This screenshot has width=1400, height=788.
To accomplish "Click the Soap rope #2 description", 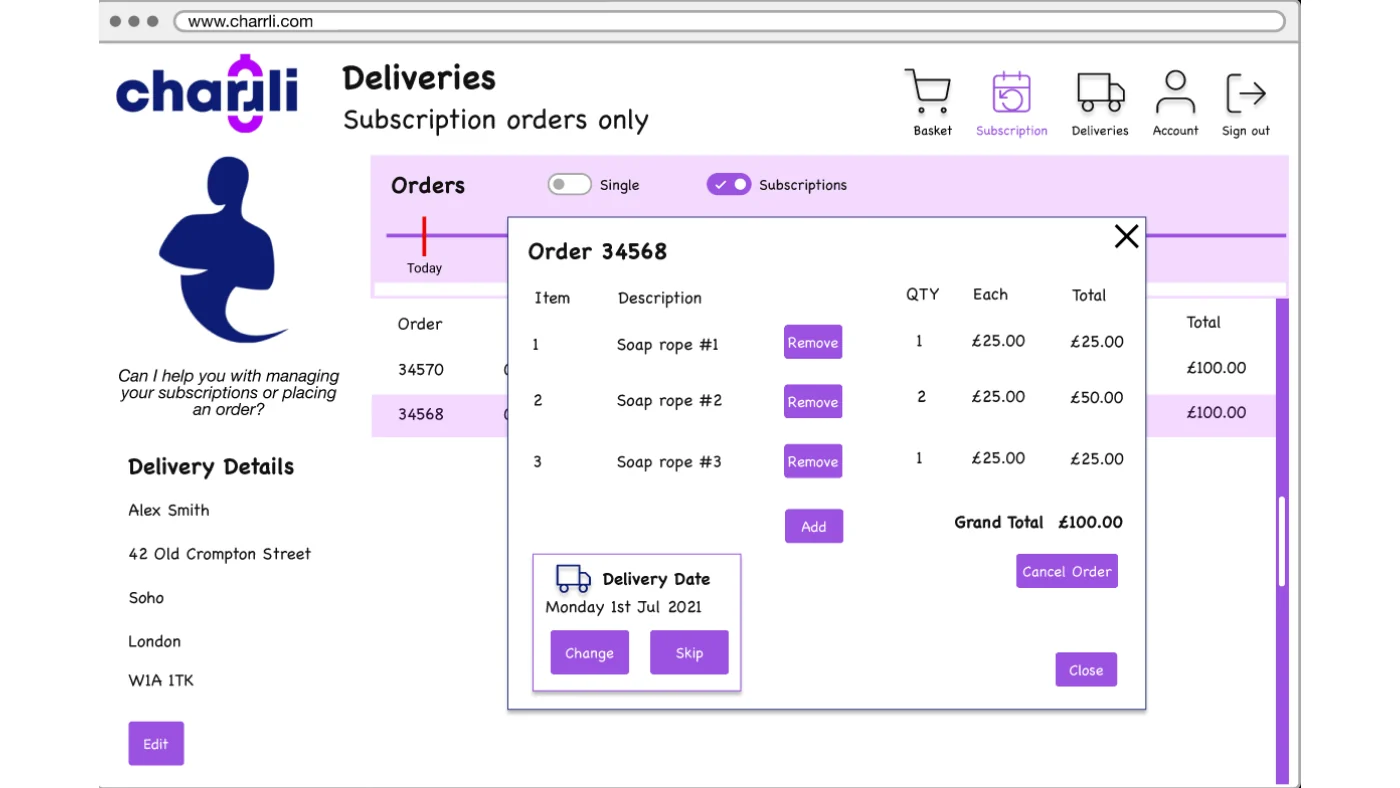I will tap(669, 401).
